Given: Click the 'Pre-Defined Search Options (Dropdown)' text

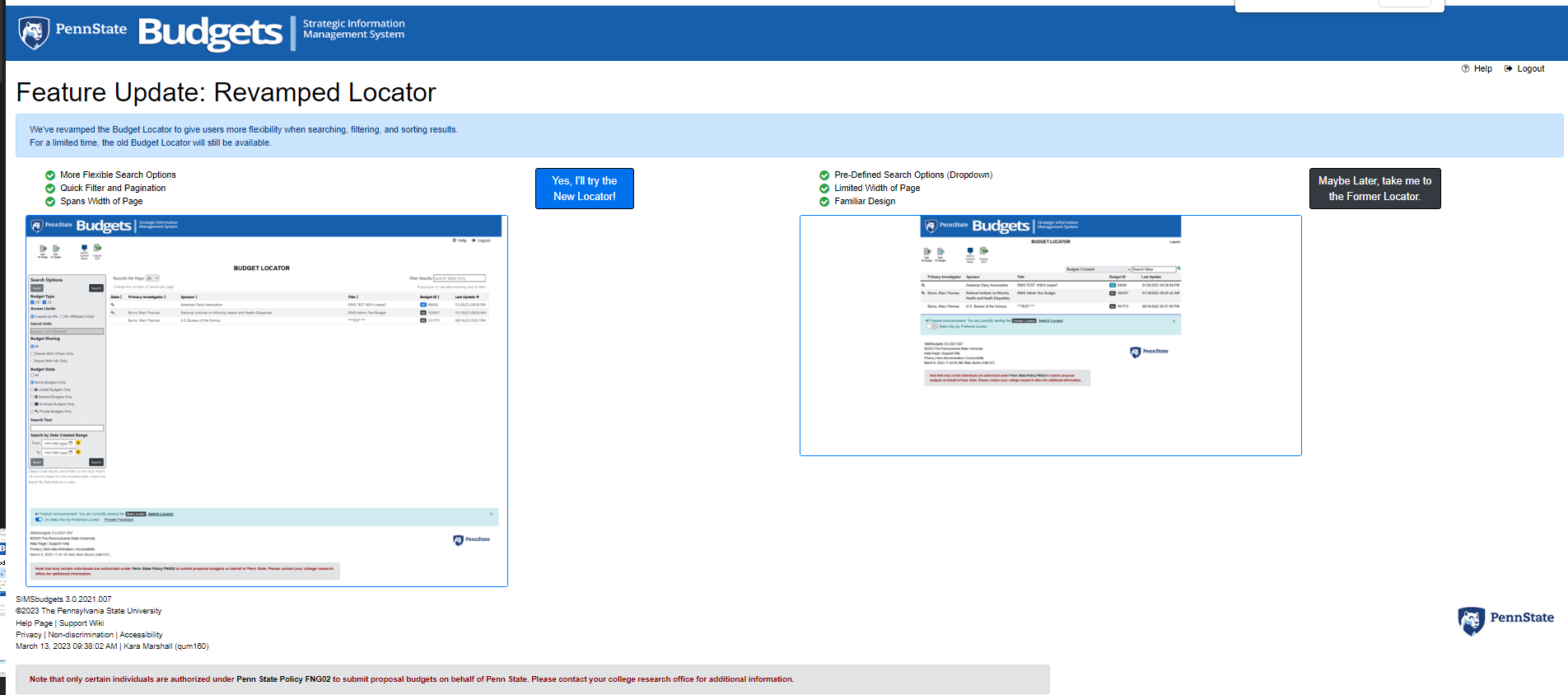Looking at the screenshot, I should [x=913, y=175].
